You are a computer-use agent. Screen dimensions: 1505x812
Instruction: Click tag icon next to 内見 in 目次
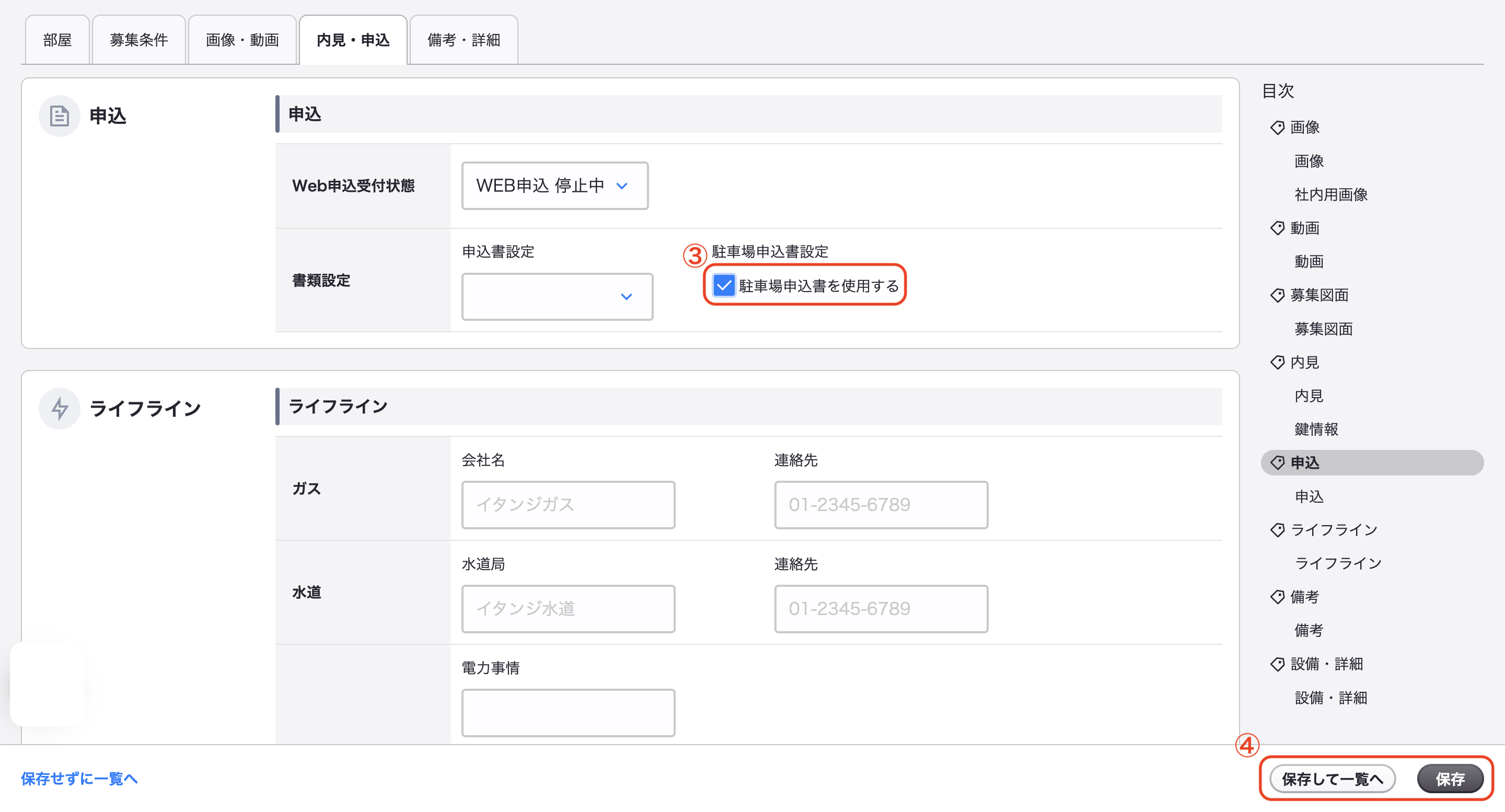(x=1277, y=362)
